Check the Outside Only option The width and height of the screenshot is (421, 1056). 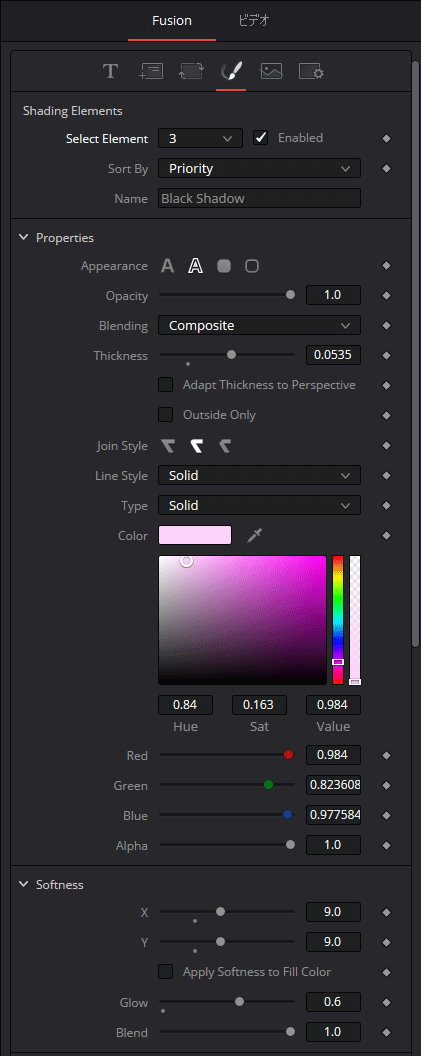click(x=166, y=415)
